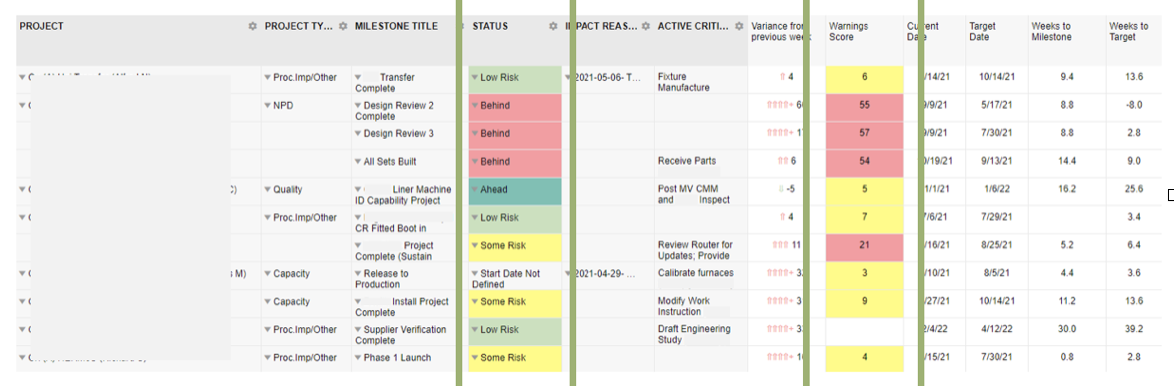Select the Modify Work Instruction cell
Image resolution: width=1174 pixels, height=386 pixels.
[x=702, y=304]
